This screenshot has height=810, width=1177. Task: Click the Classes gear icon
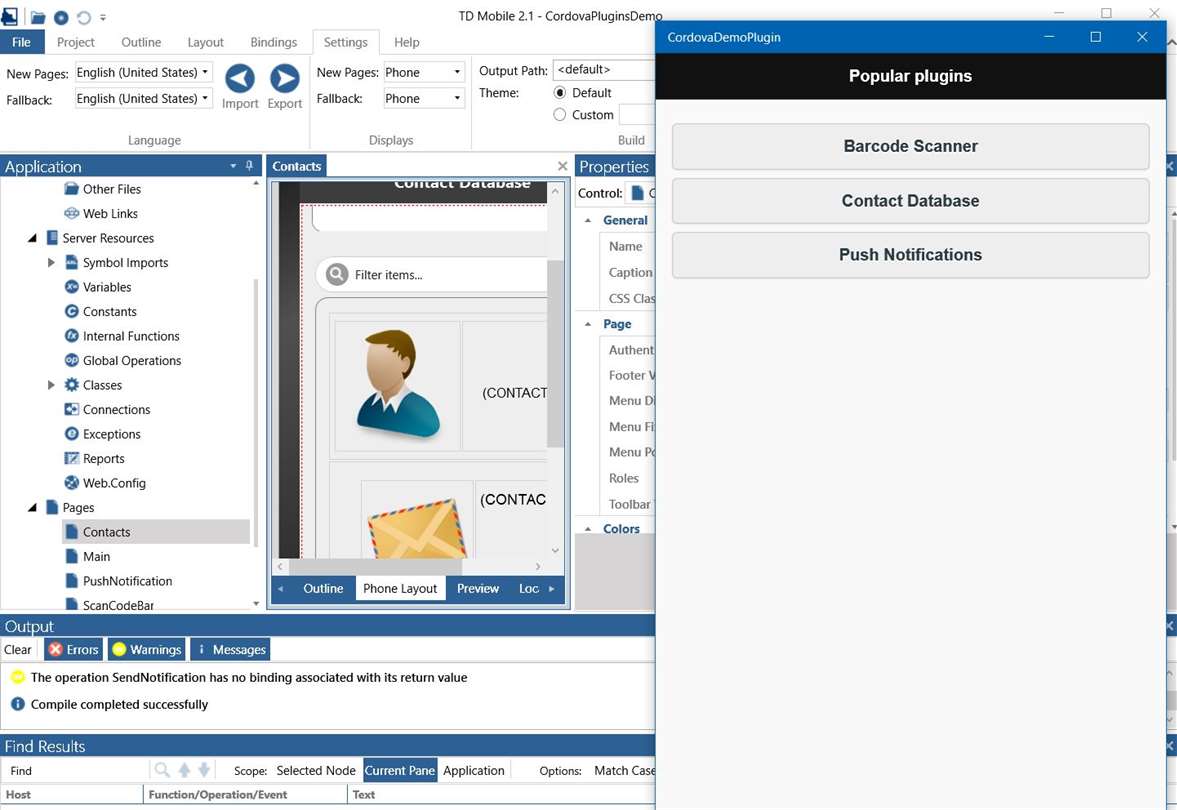(71, 385)
